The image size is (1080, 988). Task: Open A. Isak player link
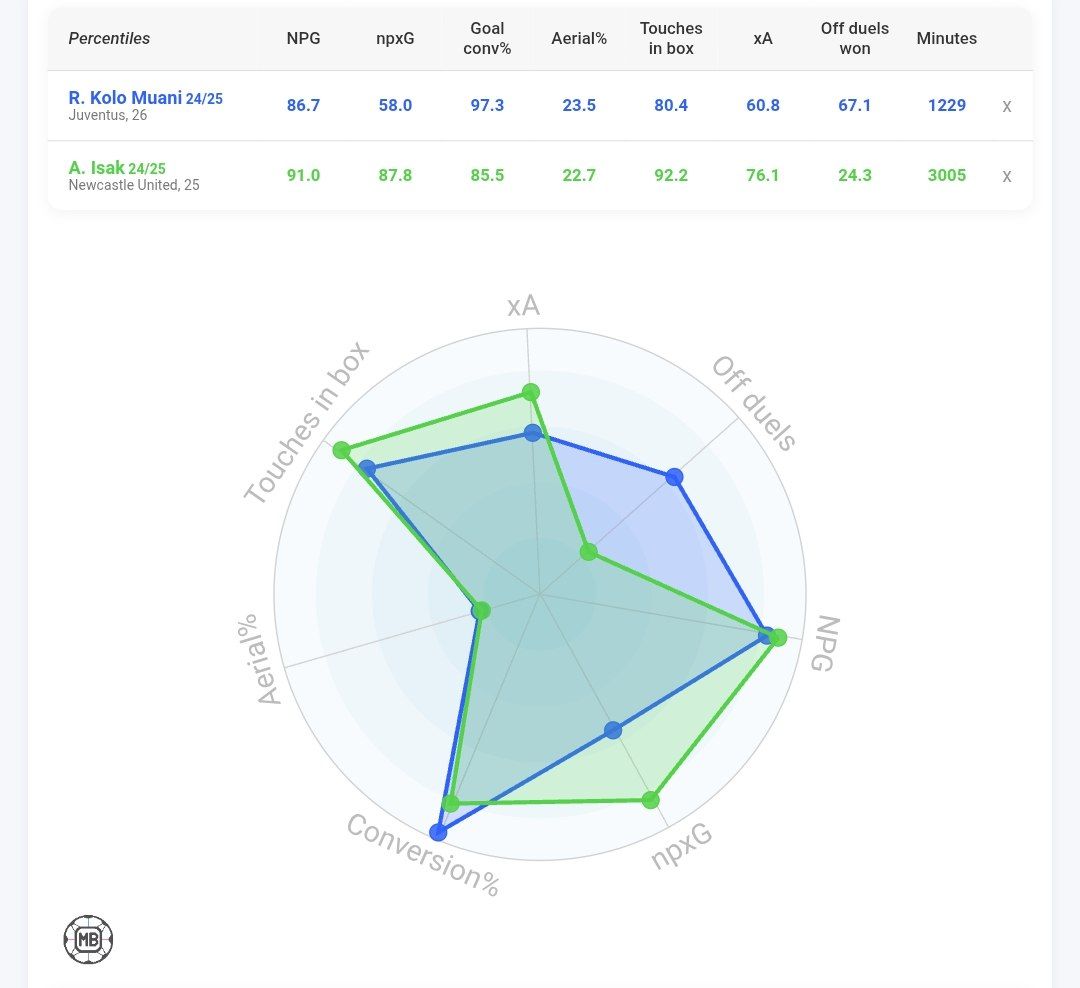96,168
